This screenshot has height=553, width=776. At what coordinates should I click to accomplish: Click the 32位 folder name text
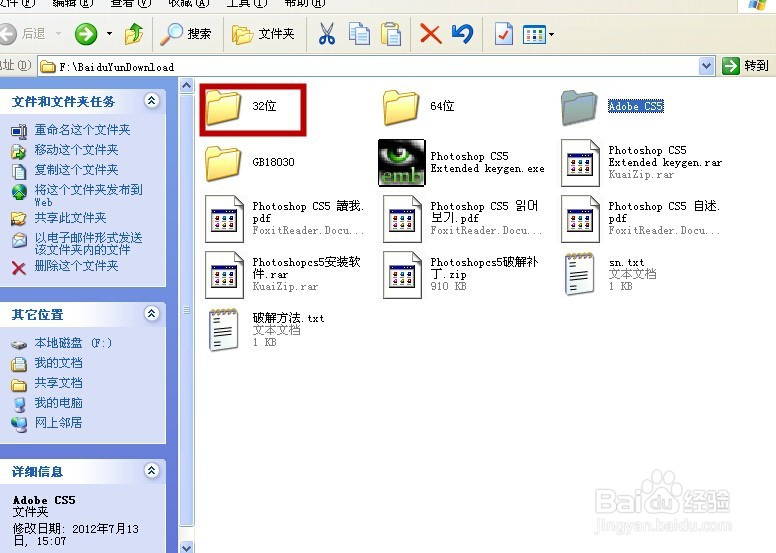coord(264,106)
